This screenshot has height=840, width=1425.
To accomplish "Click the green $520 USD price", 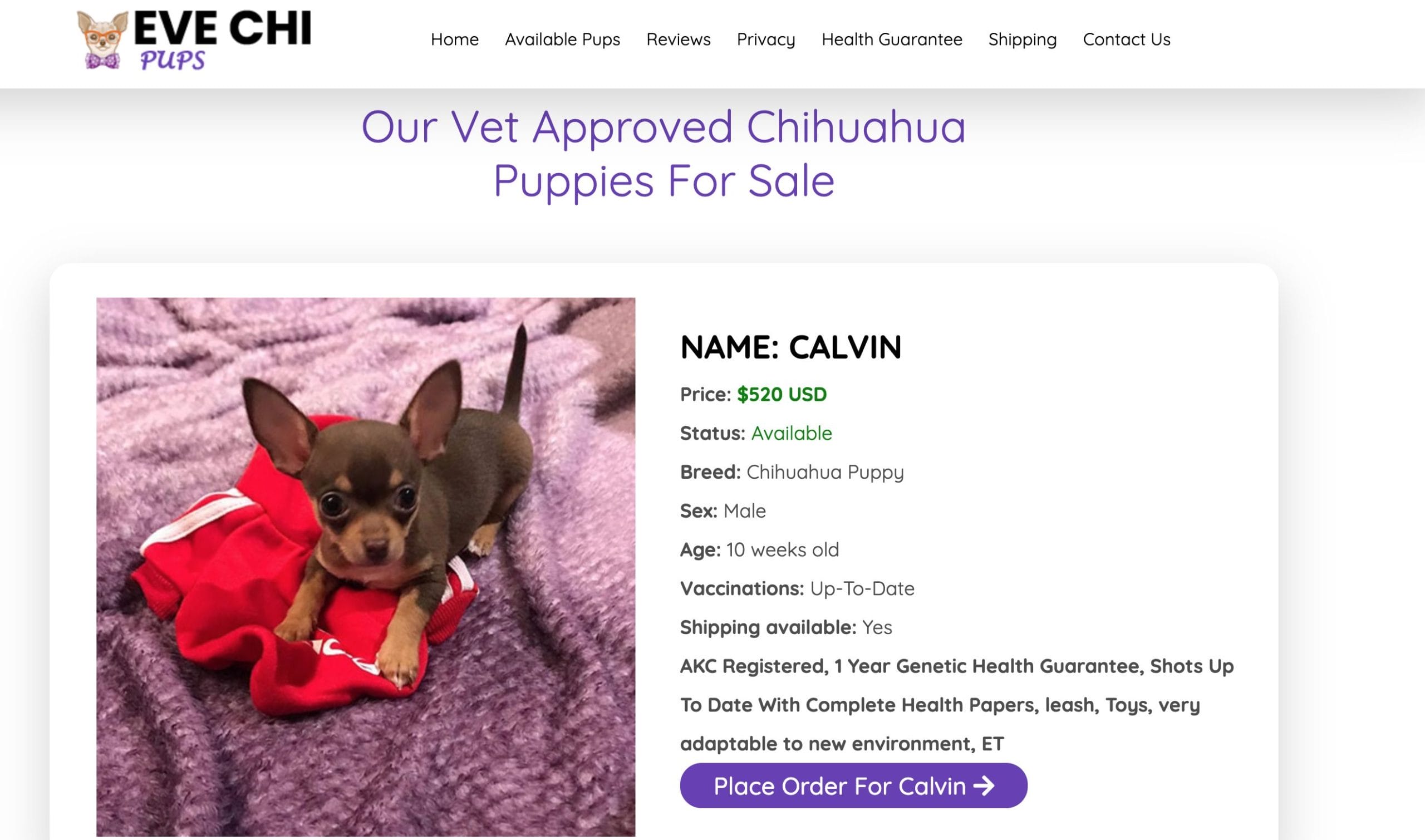I will [782, 395].
